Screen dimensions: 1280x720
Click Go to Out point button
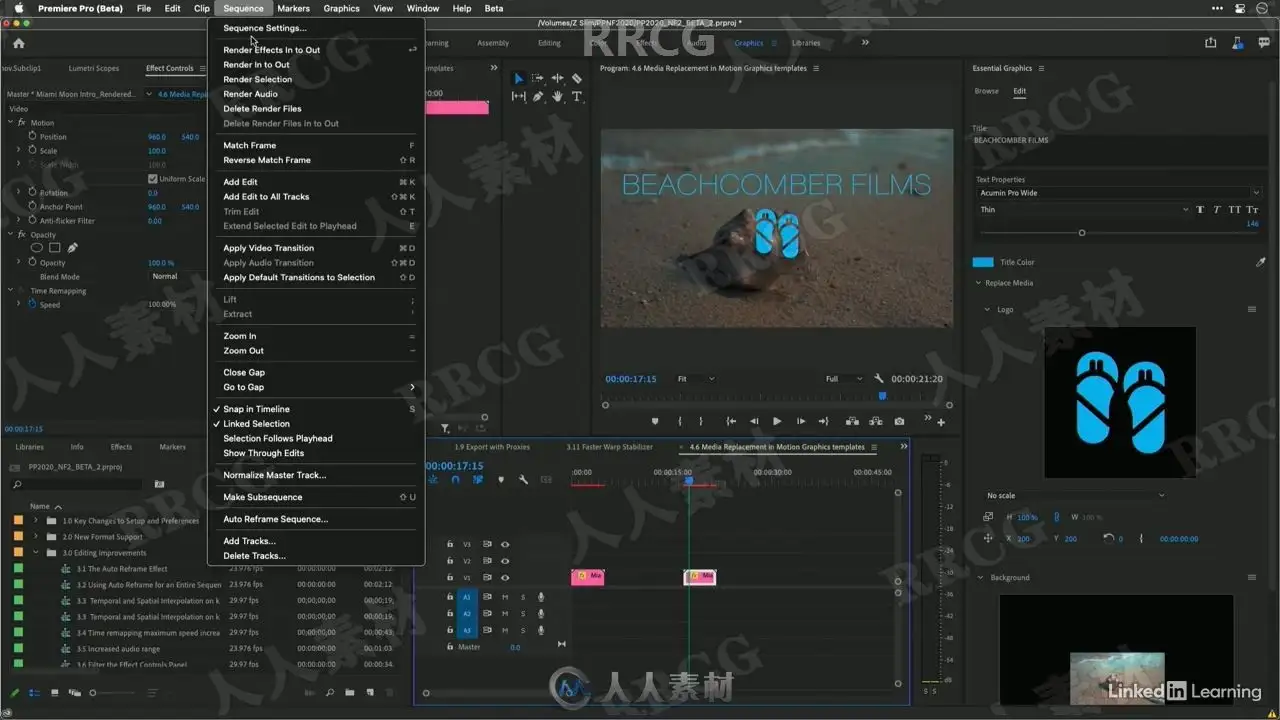tap(824, 421)
